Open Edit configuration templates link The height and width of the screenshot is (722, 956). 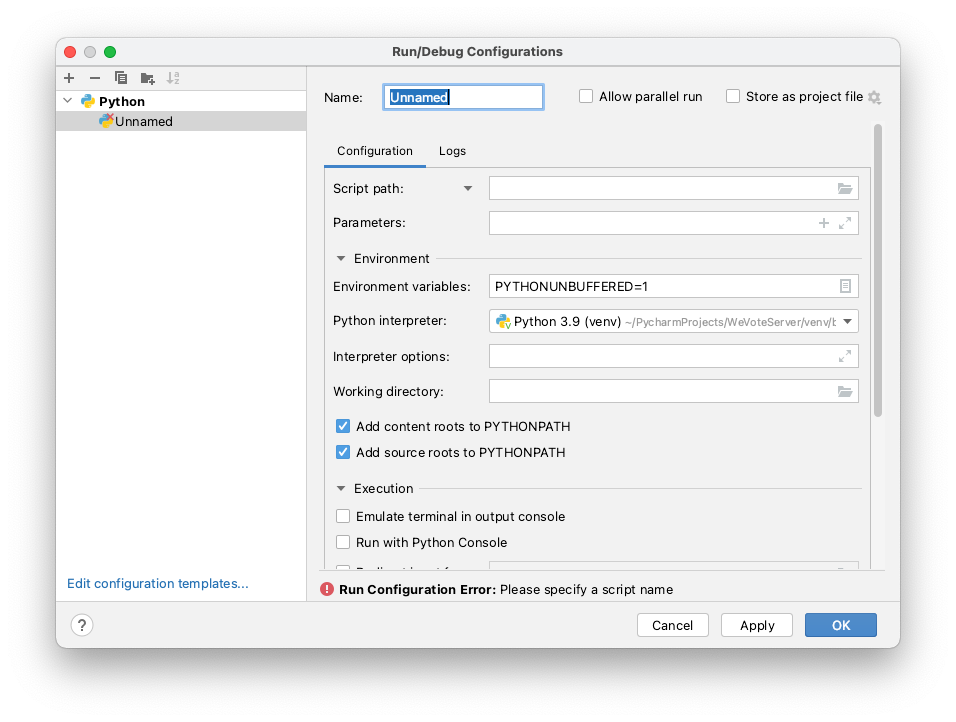(158, 584)
